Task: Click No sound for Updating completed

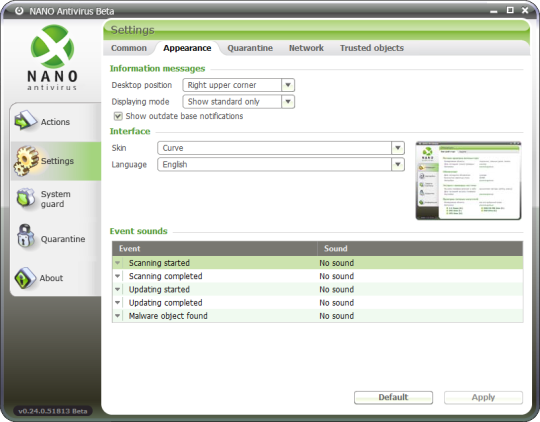Action: click(x=336, y=302)
